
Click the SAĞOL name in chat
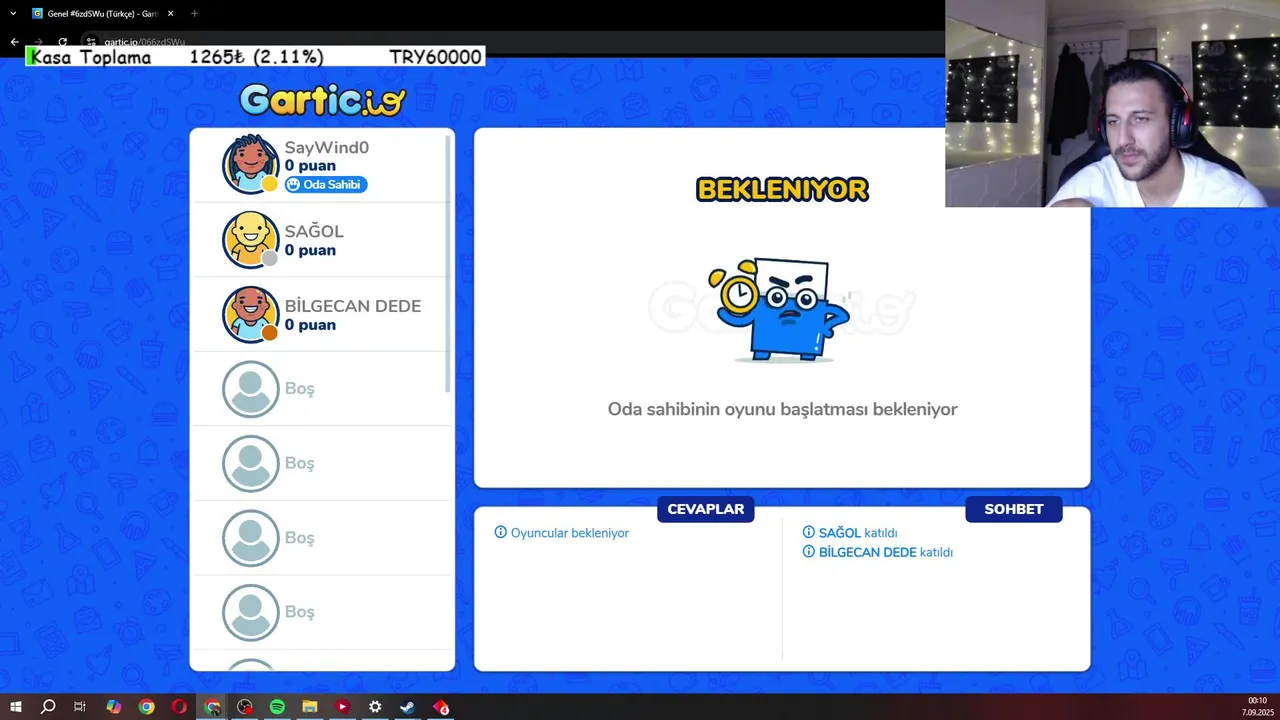840,533
